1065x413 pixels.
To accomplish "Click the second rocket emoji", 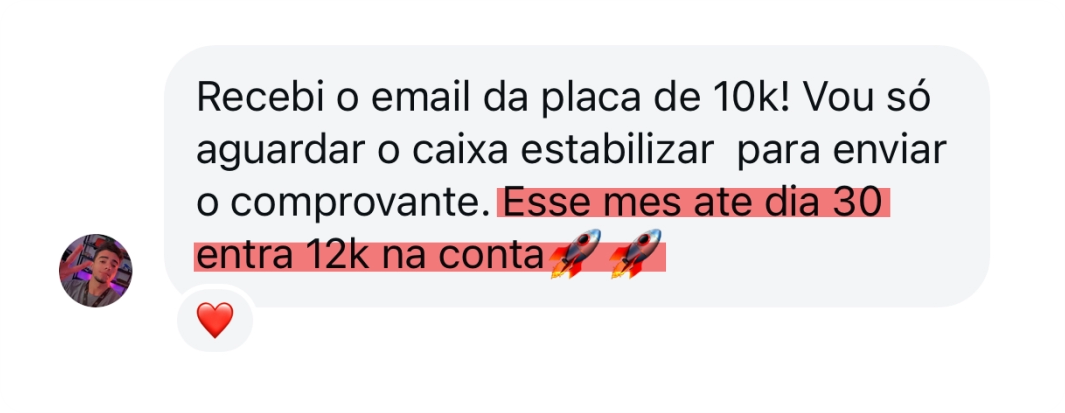I will coord(636,253).
